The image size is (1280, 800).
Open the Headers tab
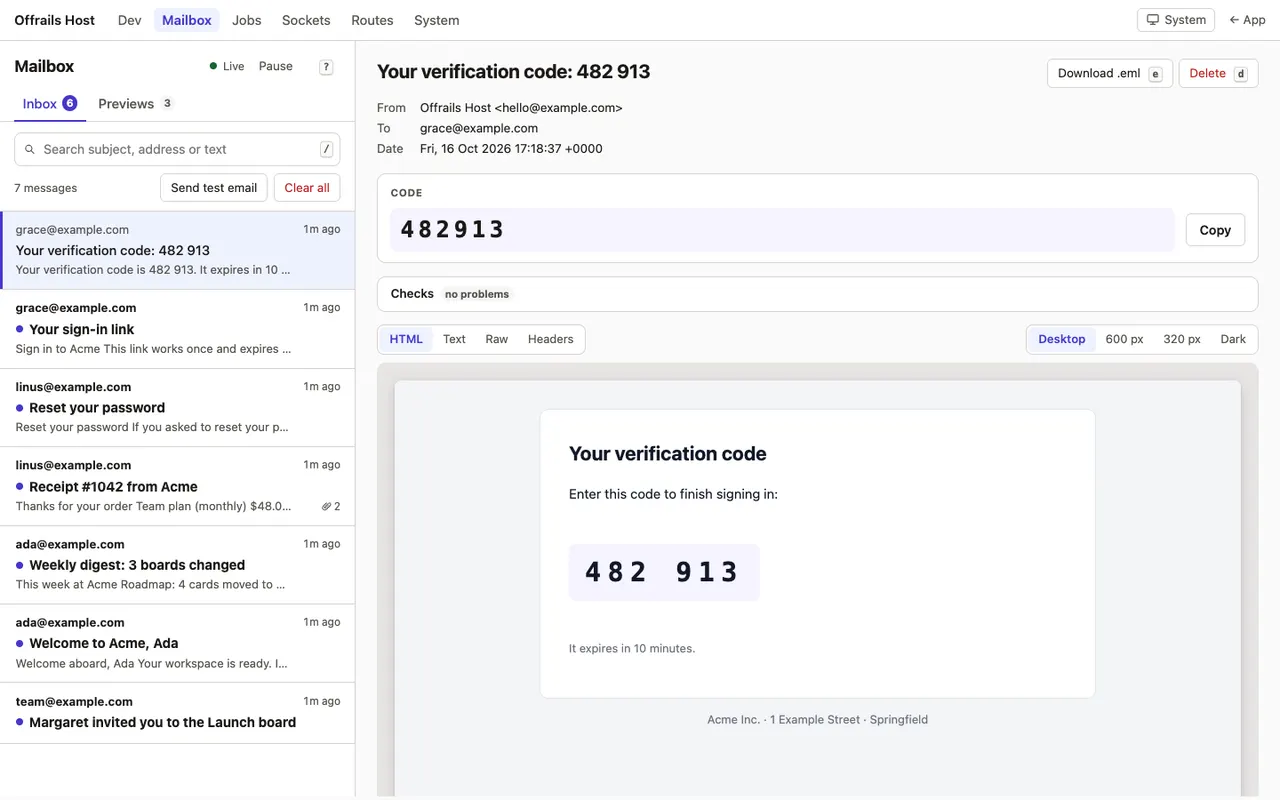coord(551,339)
